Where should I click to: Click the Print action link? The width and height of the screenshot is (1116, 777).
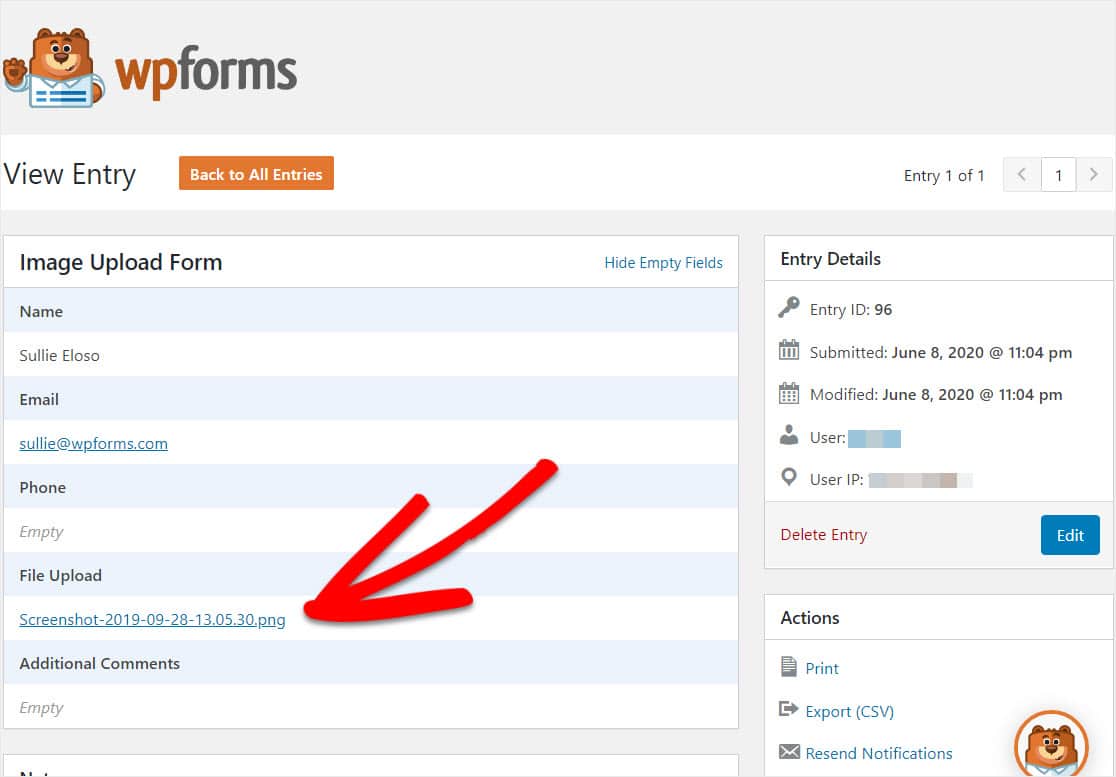click(x=822, y=668)
